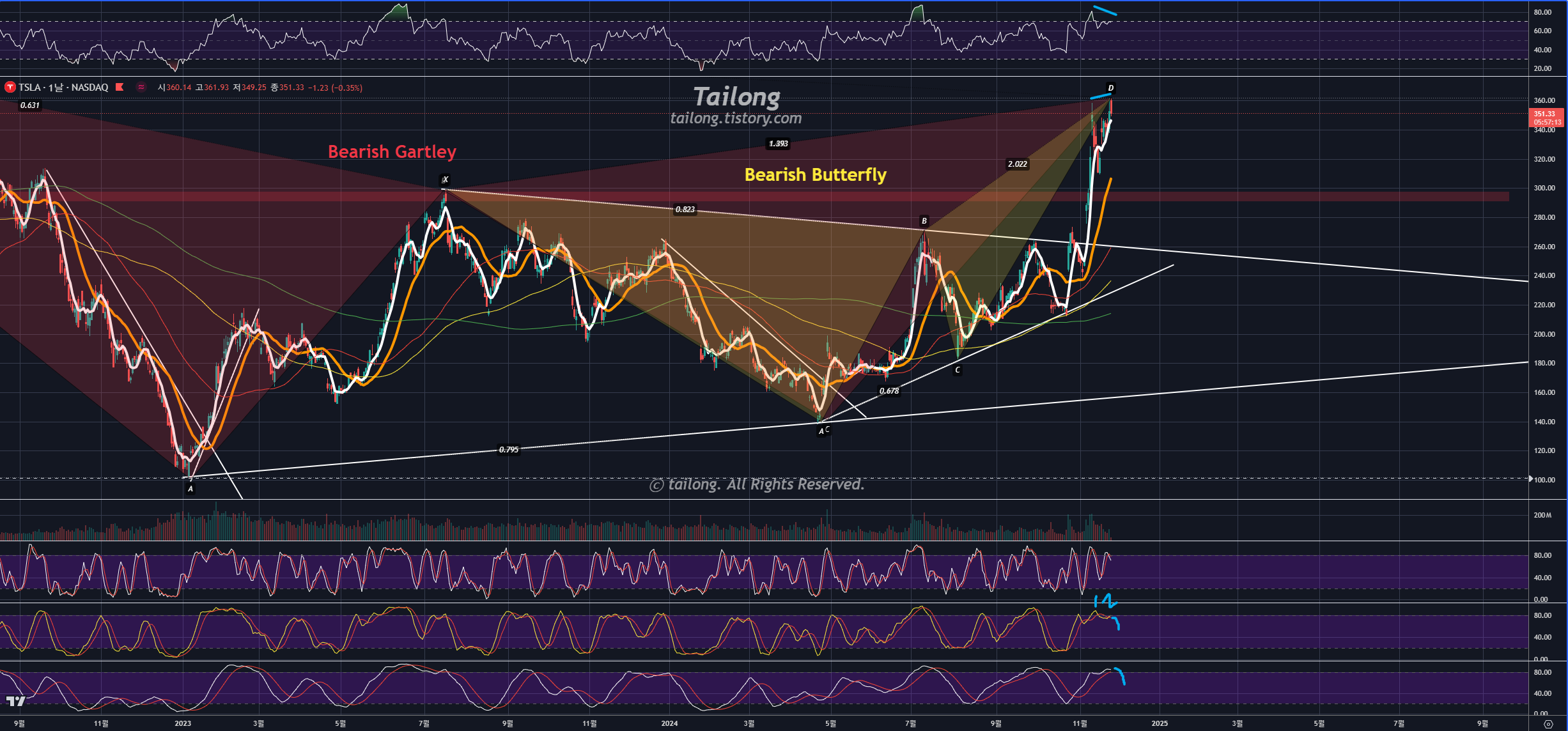The width and height of the screenshot is (1568, 731).
Task: Click the red flag icon next to NASDAQ
Action: (x=120, y=88)
